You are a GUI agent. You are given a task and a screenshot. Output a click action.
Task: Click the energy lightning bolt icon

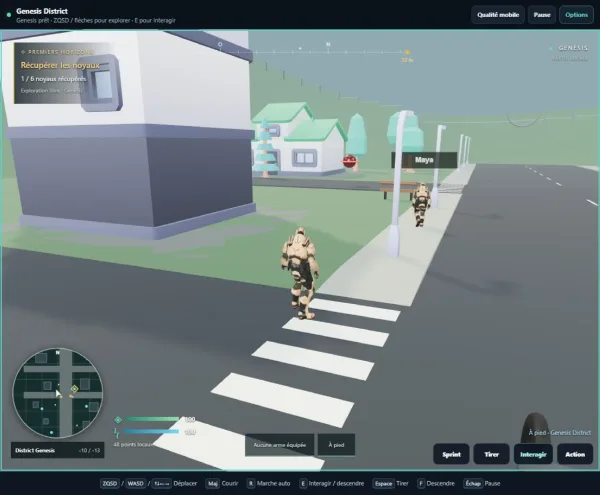[x=117, y=433]
